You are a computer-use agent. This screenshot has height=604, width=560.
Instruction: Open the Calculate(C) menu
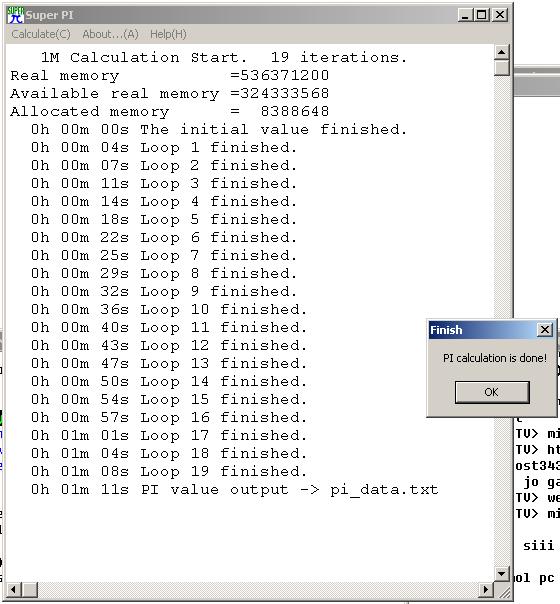tap(41, 34)
